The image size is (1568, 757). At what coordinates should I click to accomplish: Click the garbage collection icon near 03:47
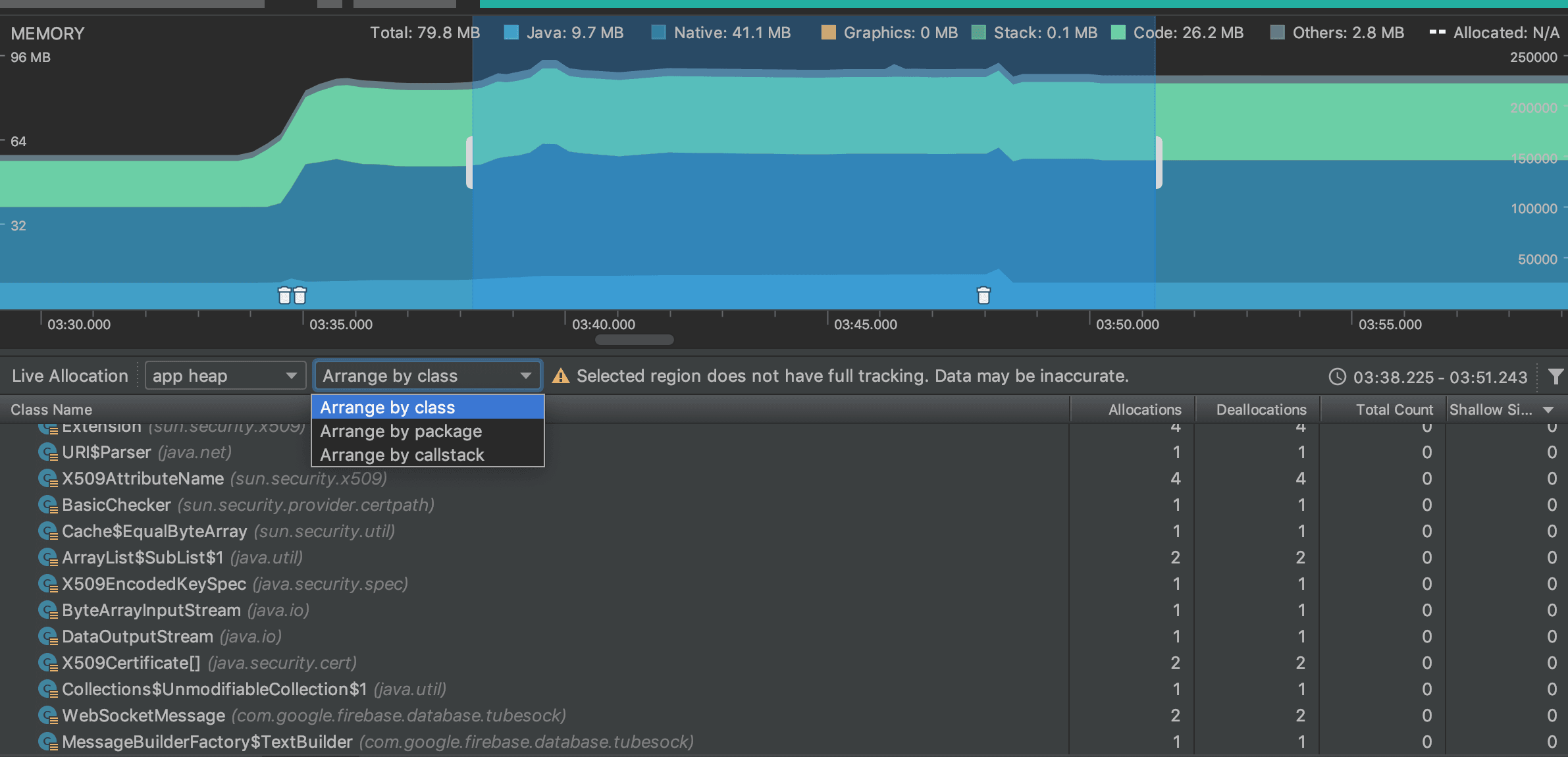tap(983, 296)
